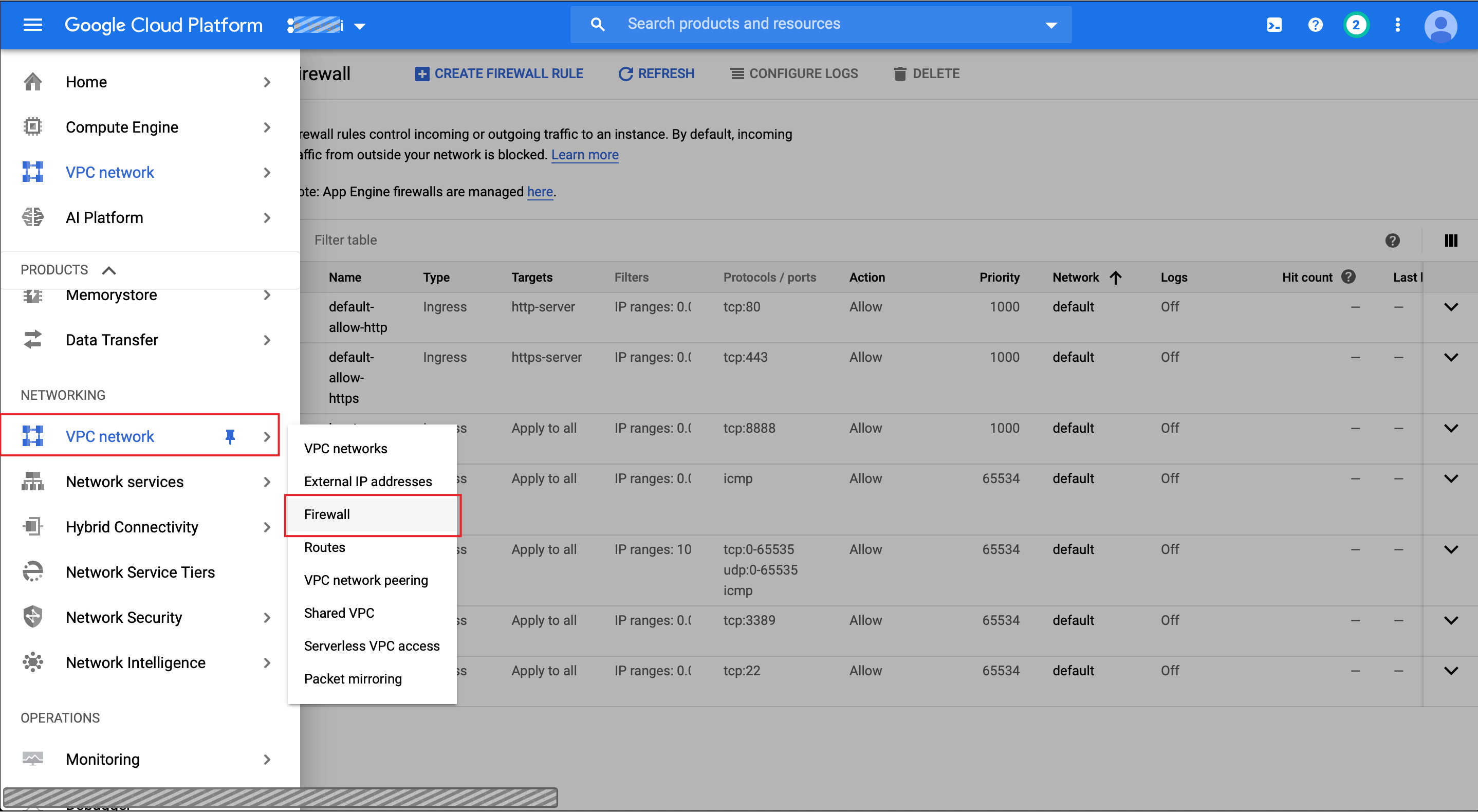The height and width of the screenshot is (812, 1478).
Task: Expand the tcp:22 rule row chevron
Action: 1451,671
